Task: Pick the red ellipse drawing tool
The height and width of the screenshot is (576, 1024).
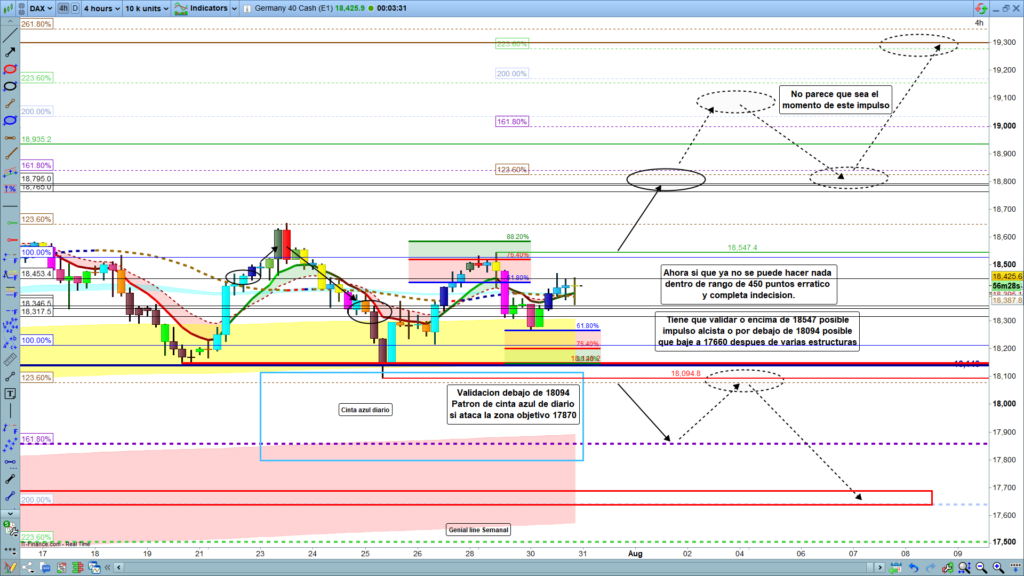Action: pyautogui.click(x=9, y=69)
